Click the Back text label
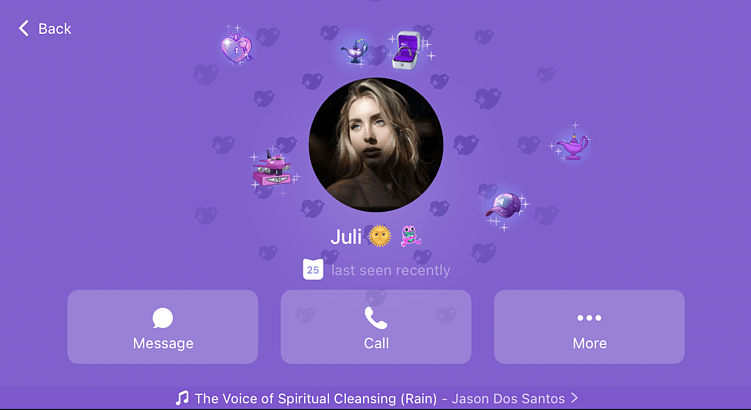The height and width of the screenshot is (410, 751). point(55,29)
